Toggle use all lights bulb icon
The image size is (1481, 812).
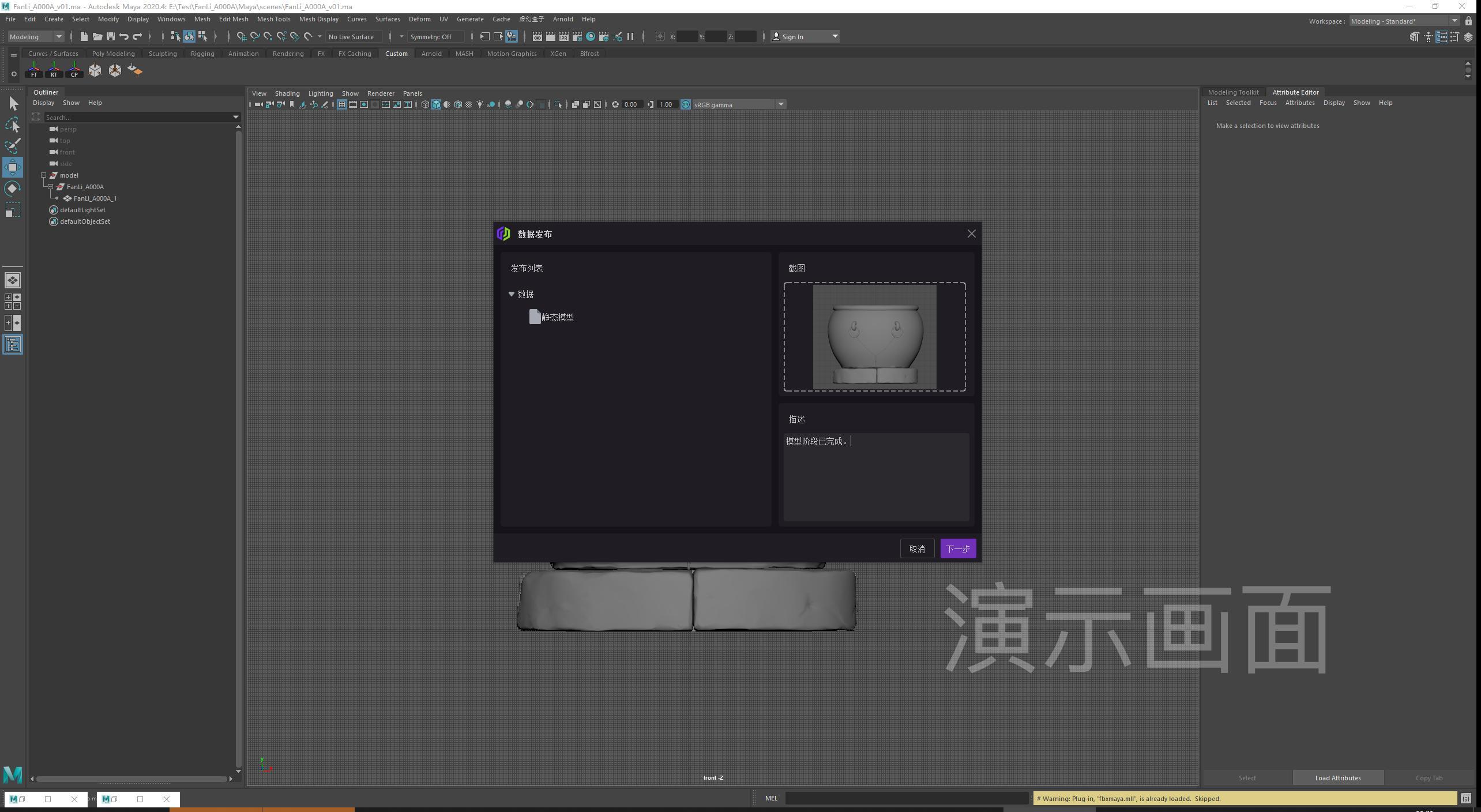(x=480, y=104)
